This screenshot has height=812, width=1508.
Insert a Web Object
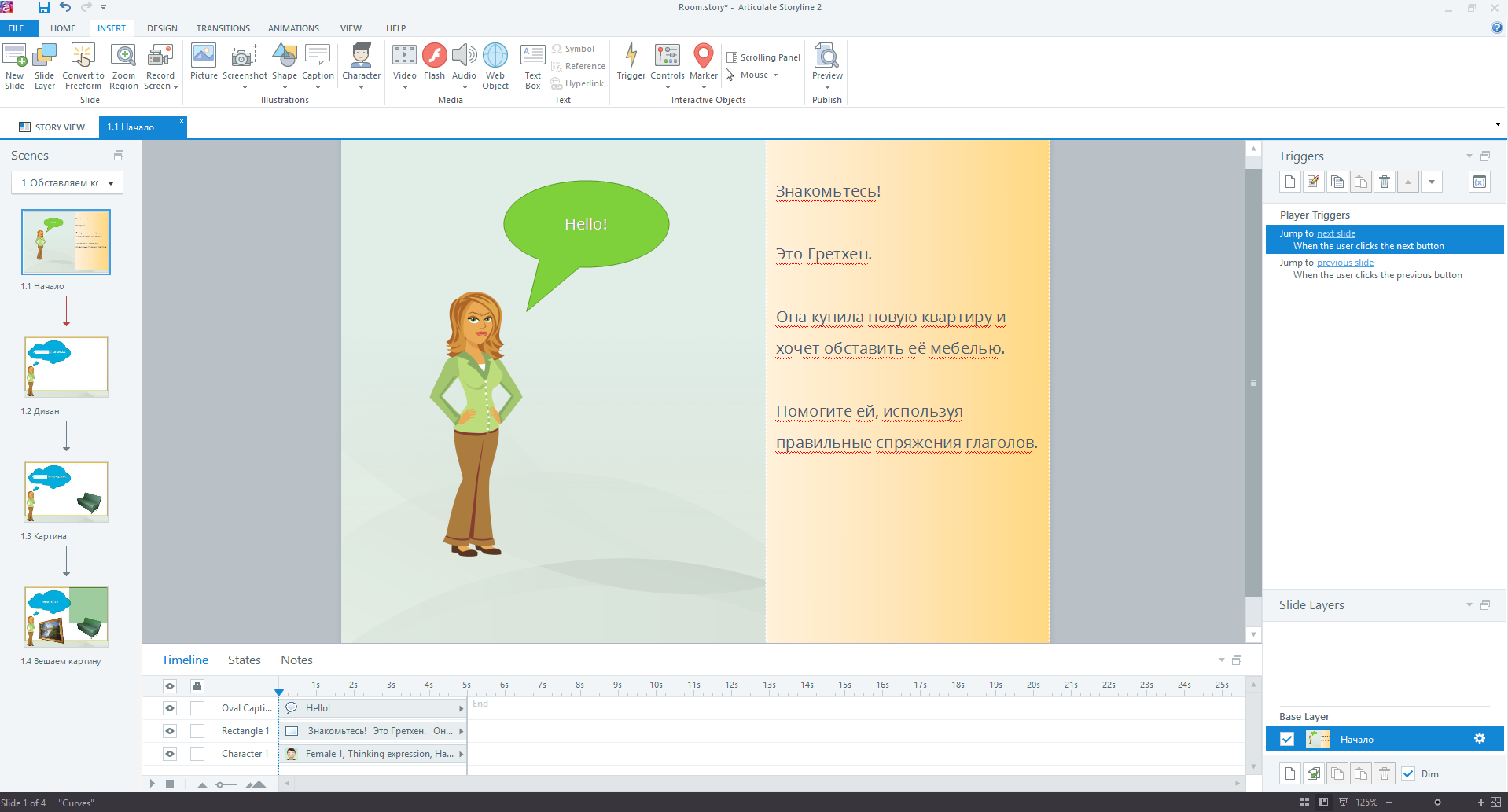[495, 67]
